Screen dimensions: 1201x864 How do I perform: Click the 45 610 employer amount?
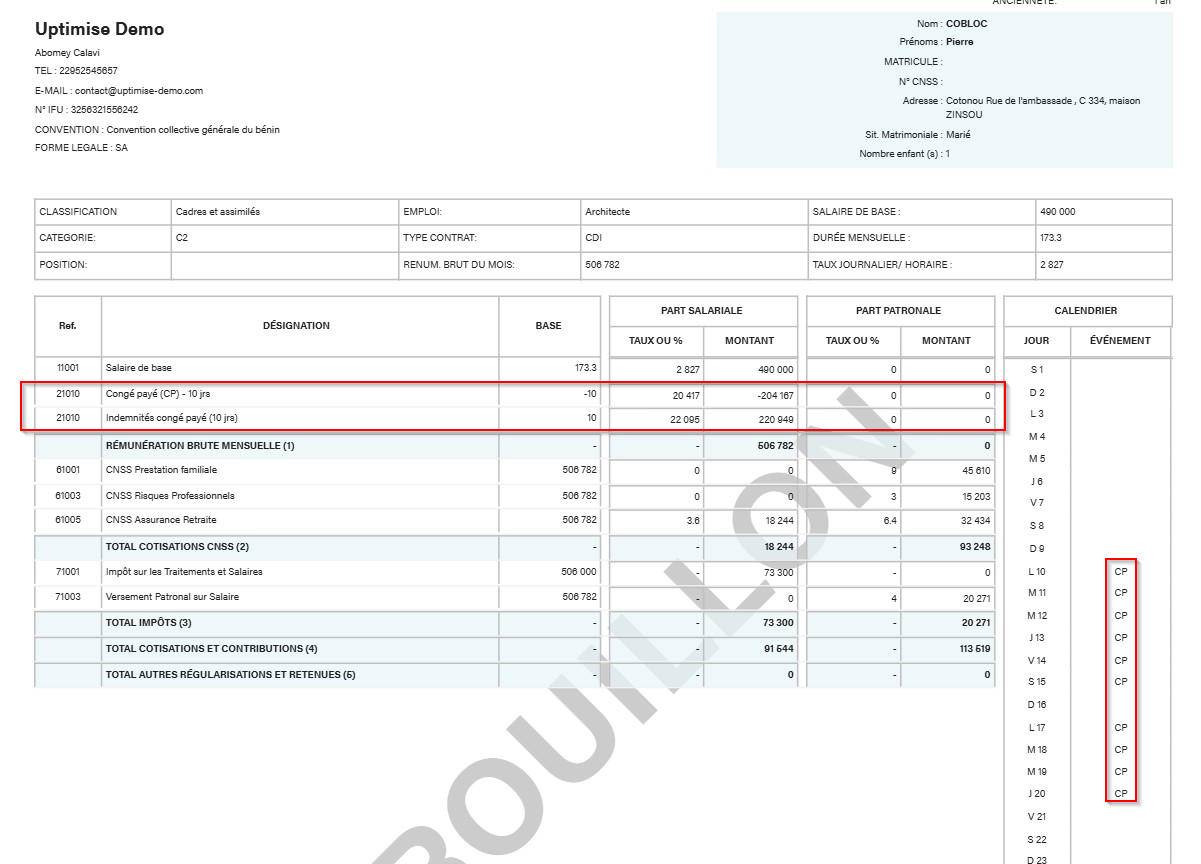point(976,470)
